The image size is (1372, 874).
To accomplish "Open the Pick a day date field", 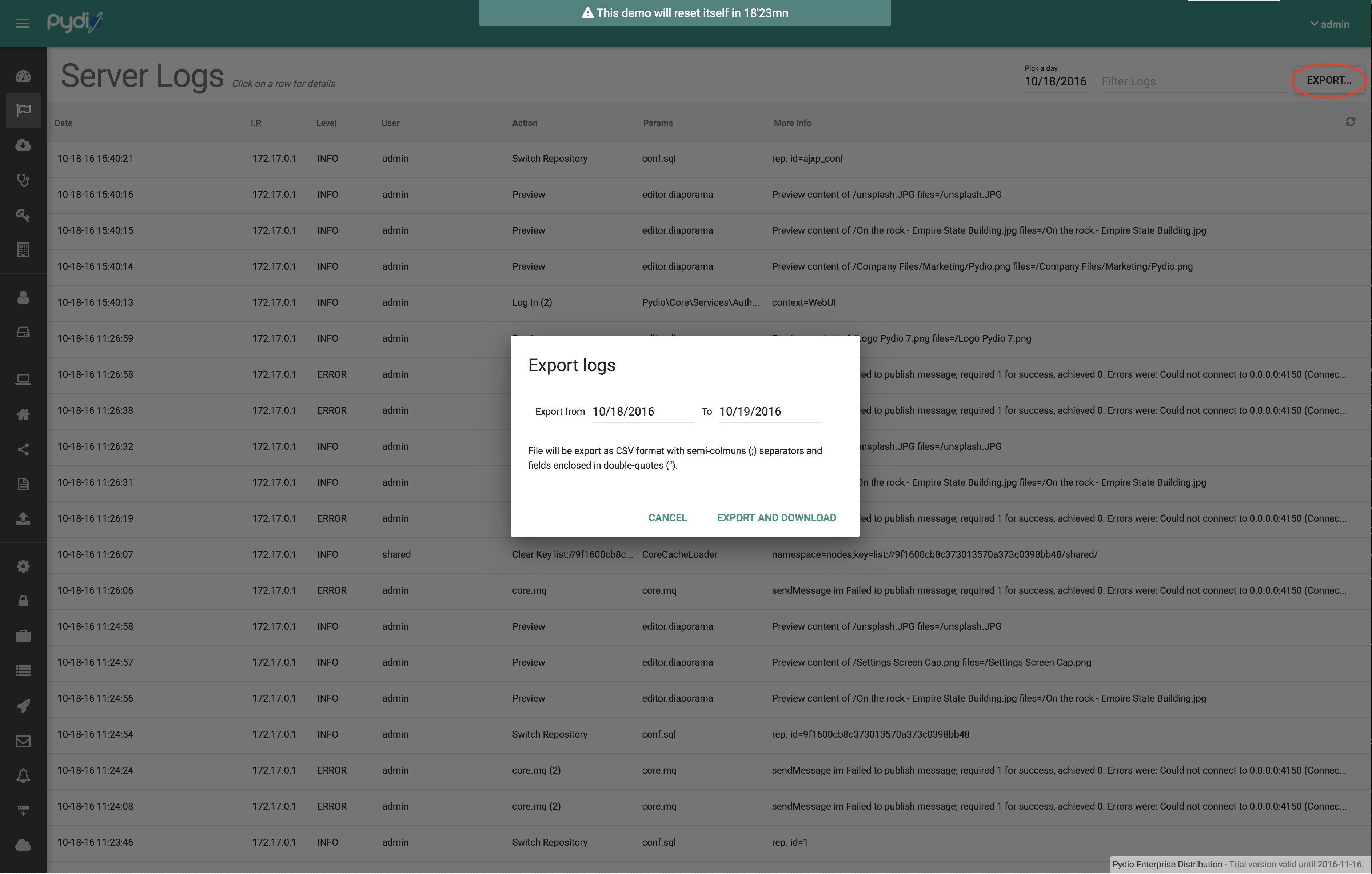I will (1056, 81).
